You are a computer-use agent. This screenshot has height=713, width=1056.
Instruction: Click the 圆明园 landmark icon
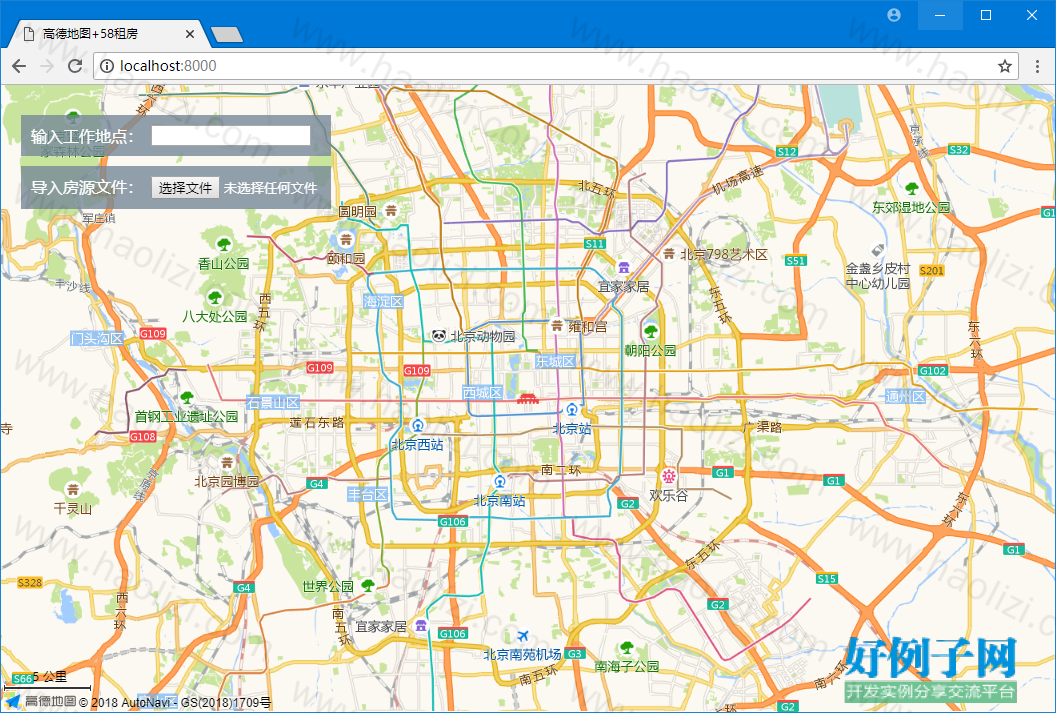coord(391,211)
